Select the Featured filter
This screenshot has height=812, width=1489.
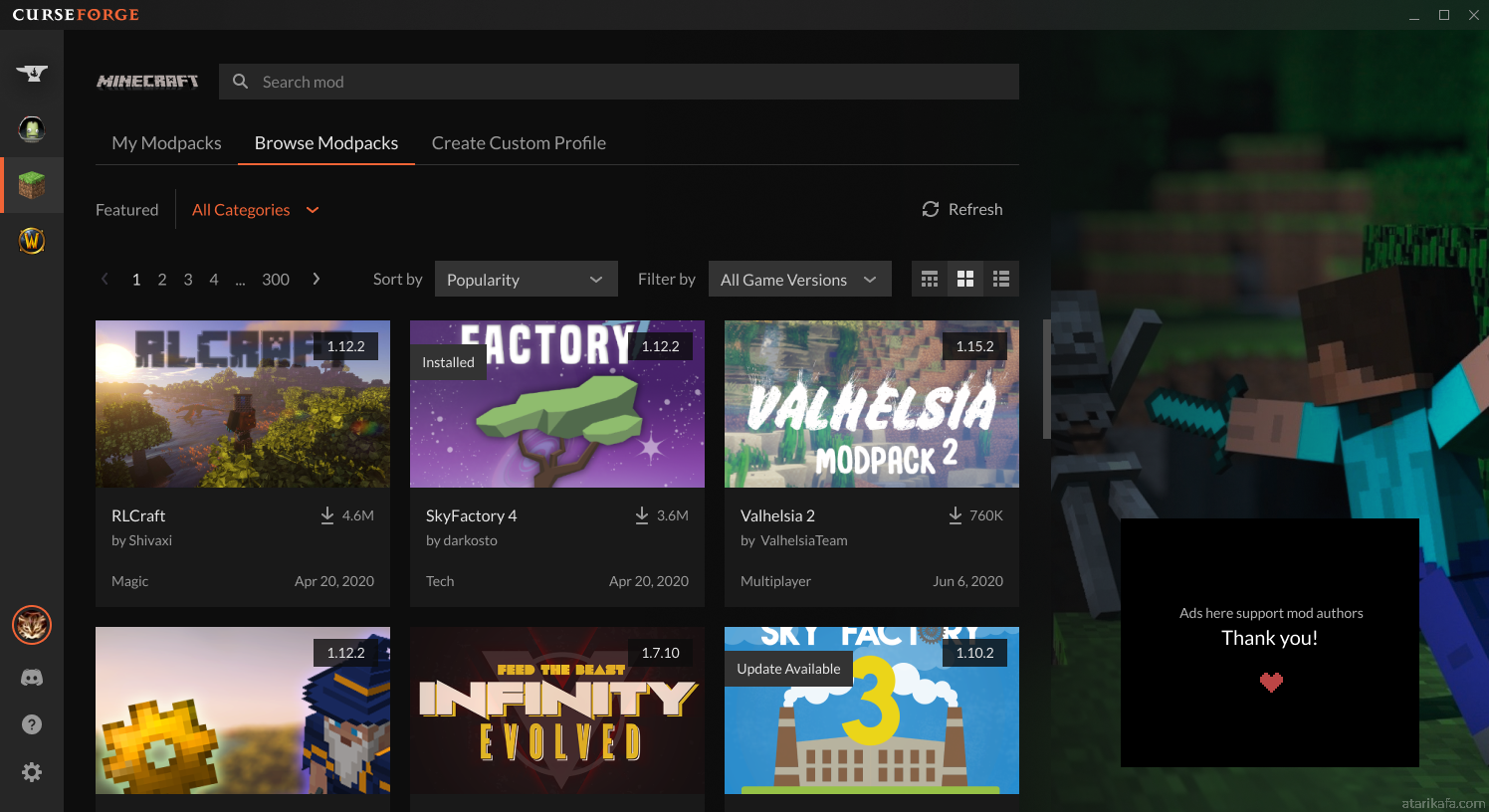pos(126,210)
